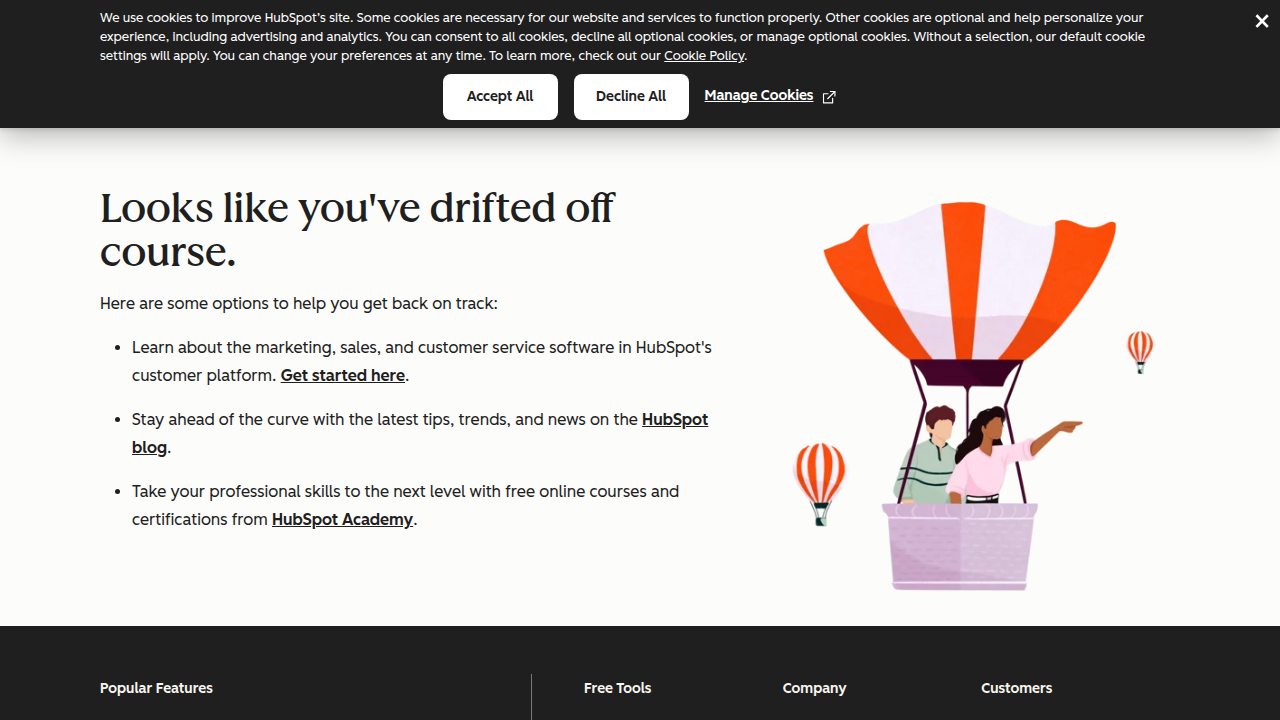Click the Customers footer heading
The image size is (1280, 720).
click(x=1016, y=688)
